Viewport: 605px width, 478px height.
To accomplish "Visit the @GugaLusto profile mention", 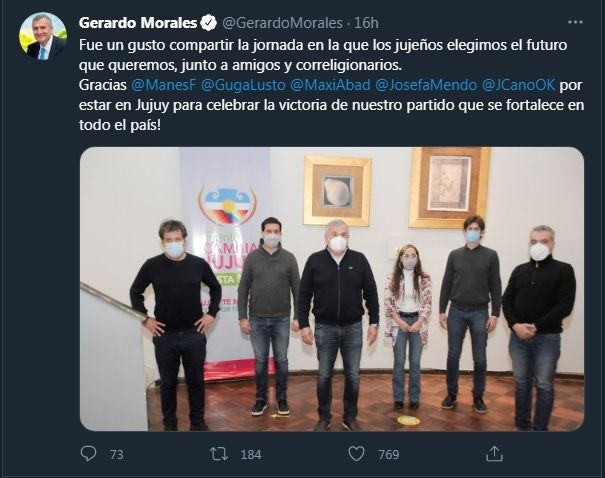I will 243,85.
